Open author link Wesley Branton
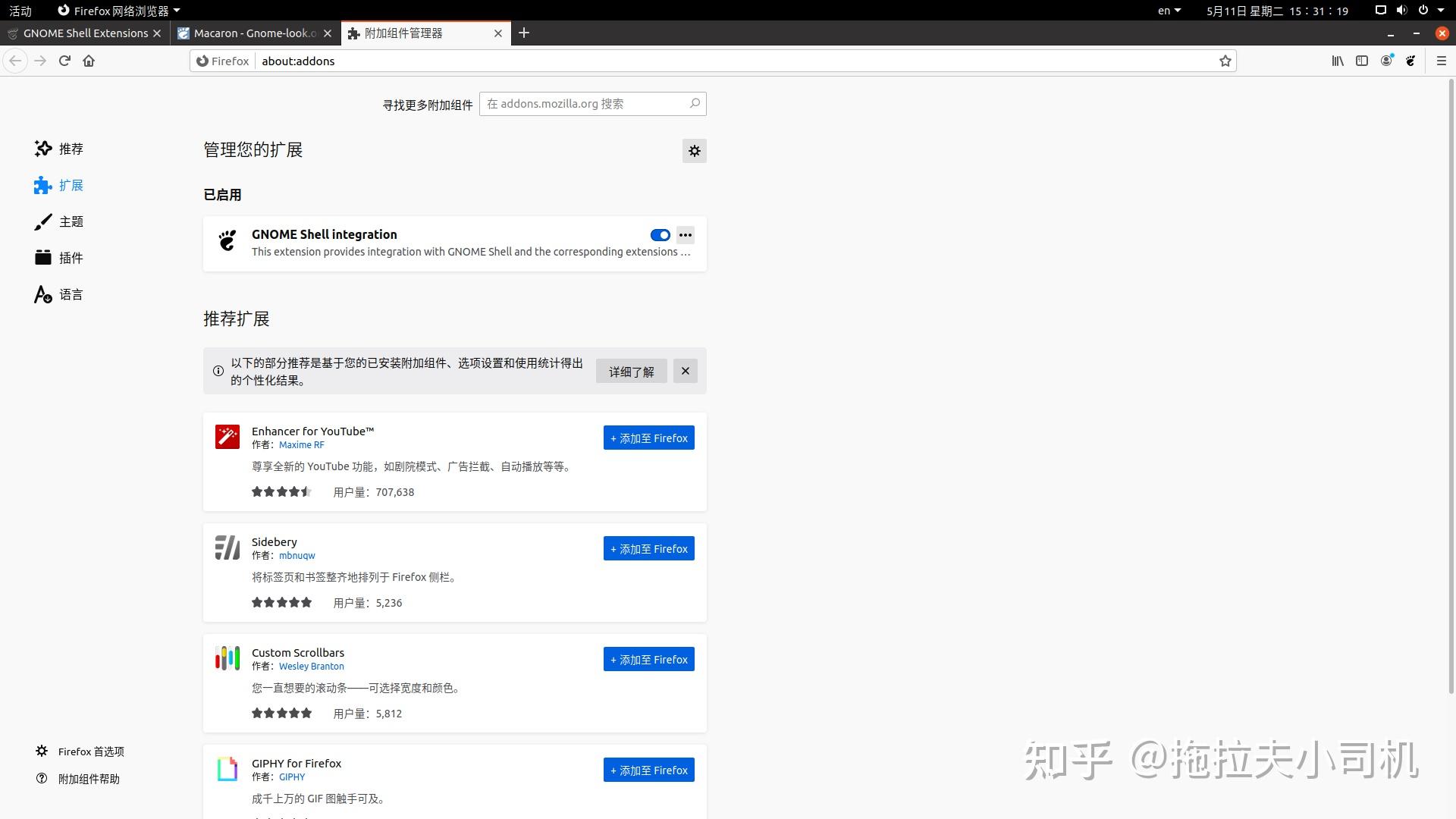1456x819 pixels. 312,667
